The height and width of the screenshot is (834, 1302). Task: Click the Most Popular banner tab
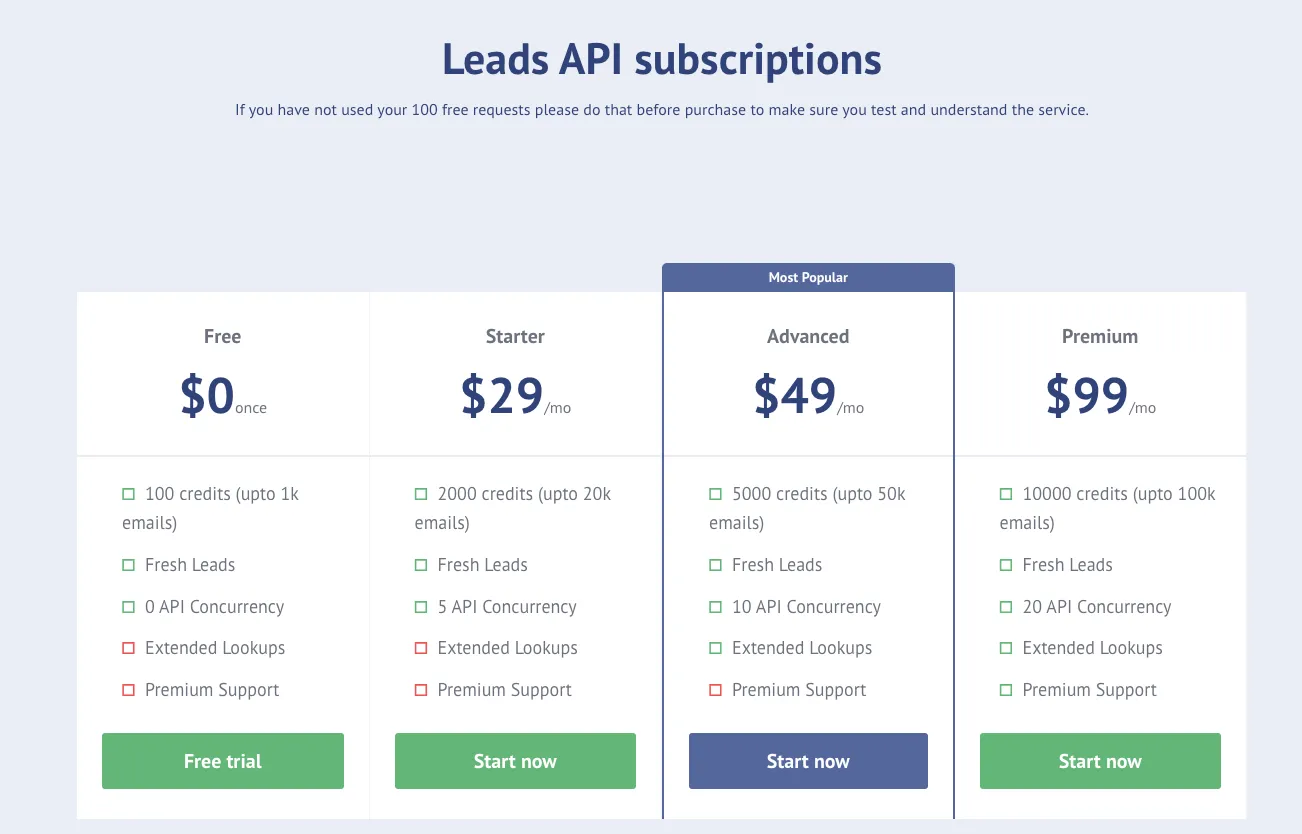(x=808, y=277)
